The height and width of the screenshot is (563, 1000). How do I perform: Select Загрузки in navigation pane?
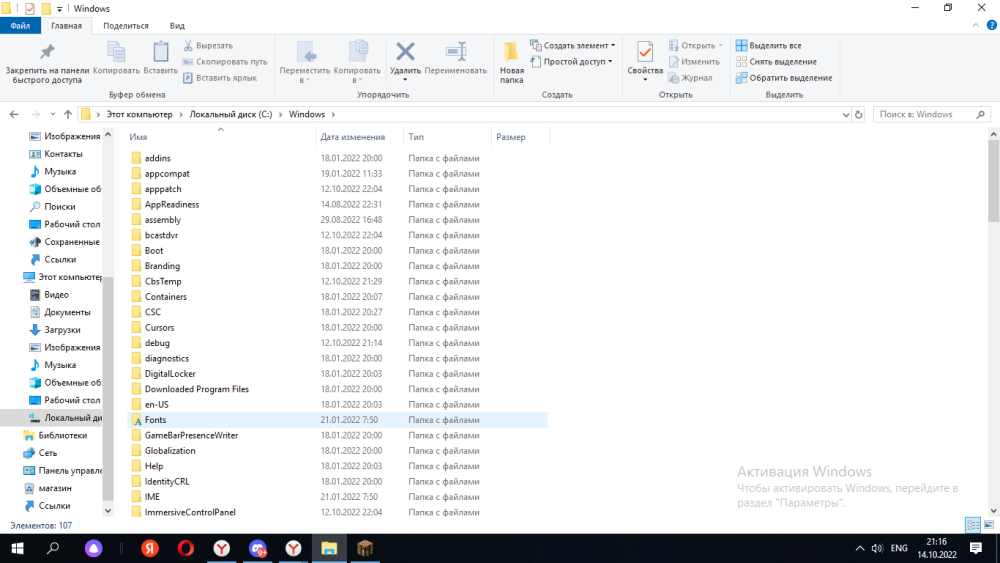point(62,330)
